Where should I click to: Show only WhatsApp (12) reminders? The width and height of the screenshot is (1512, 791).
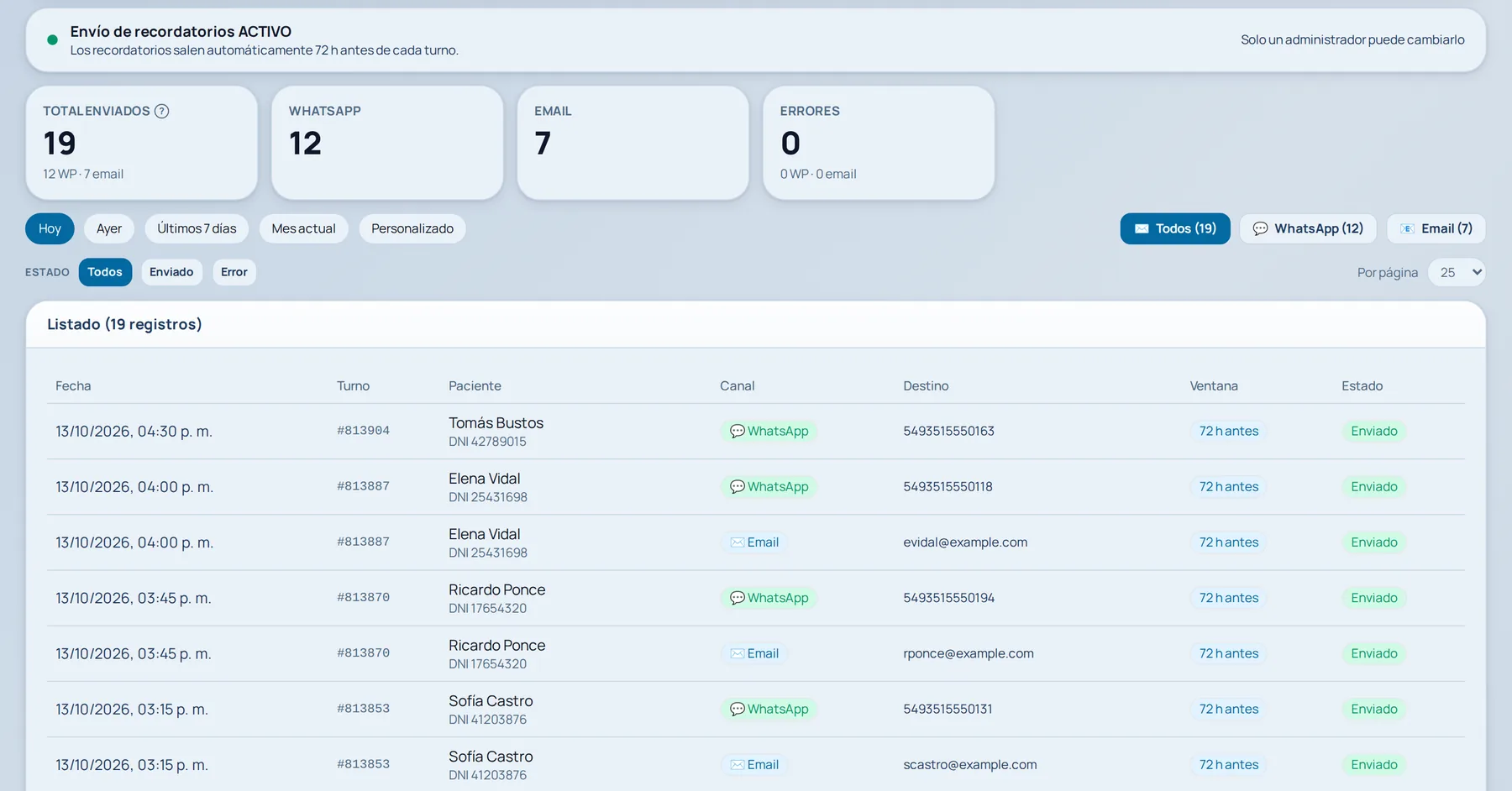tap(1308, 228)
